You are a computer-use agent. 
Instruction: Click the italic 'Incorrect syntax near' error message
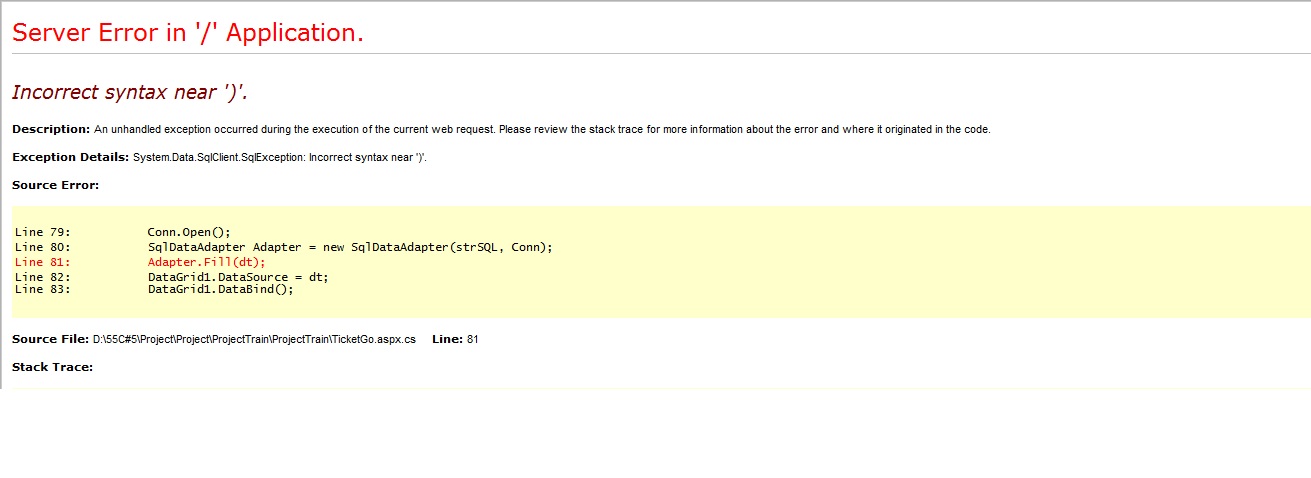pos(130,92)
